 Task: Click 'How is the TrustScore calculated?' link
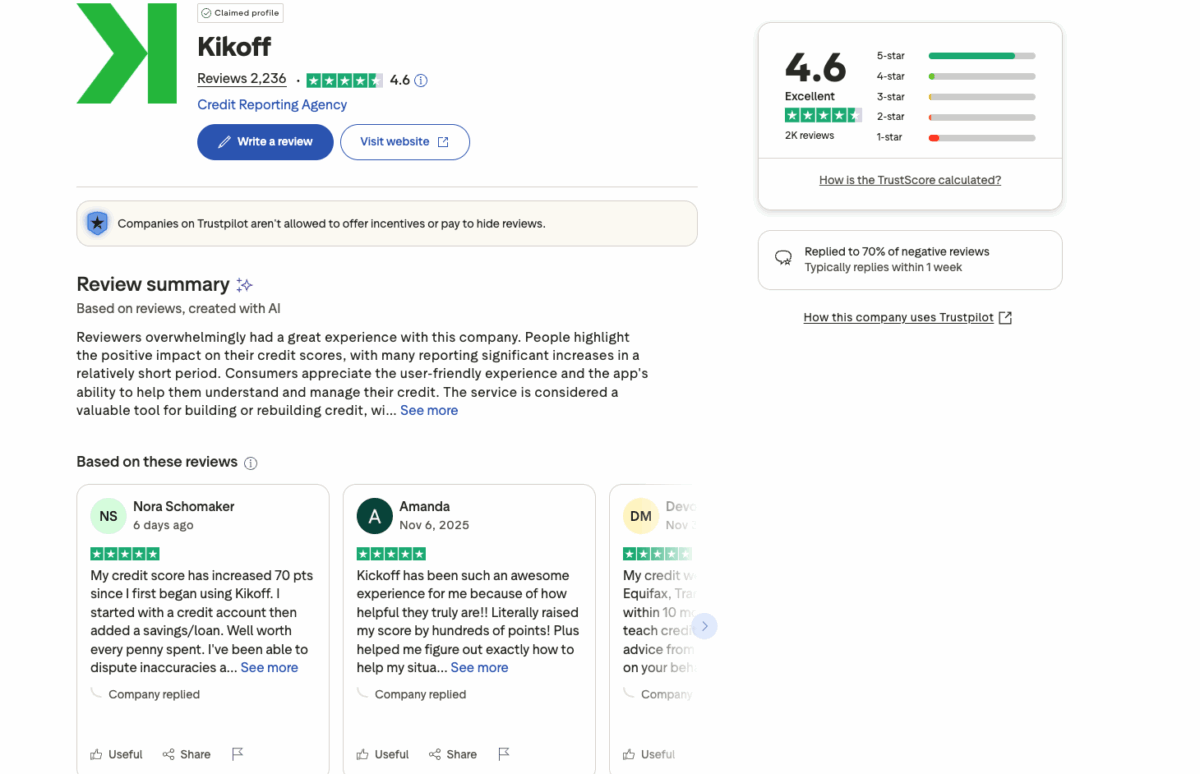point(909,179)
